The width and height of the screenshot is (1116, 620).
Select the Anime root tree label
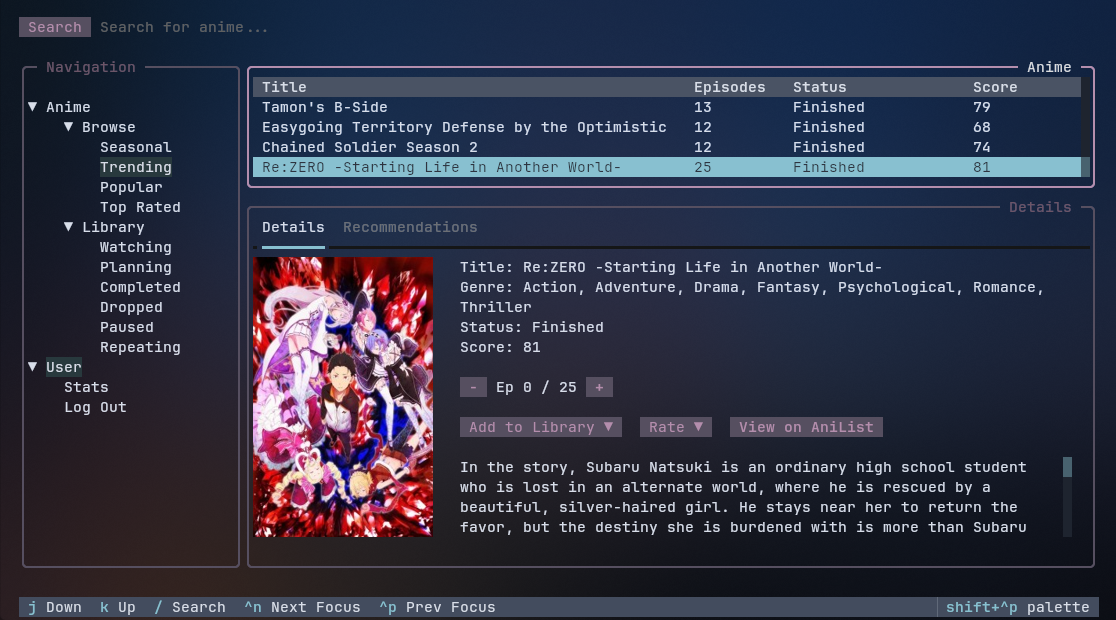coord(68,107)
